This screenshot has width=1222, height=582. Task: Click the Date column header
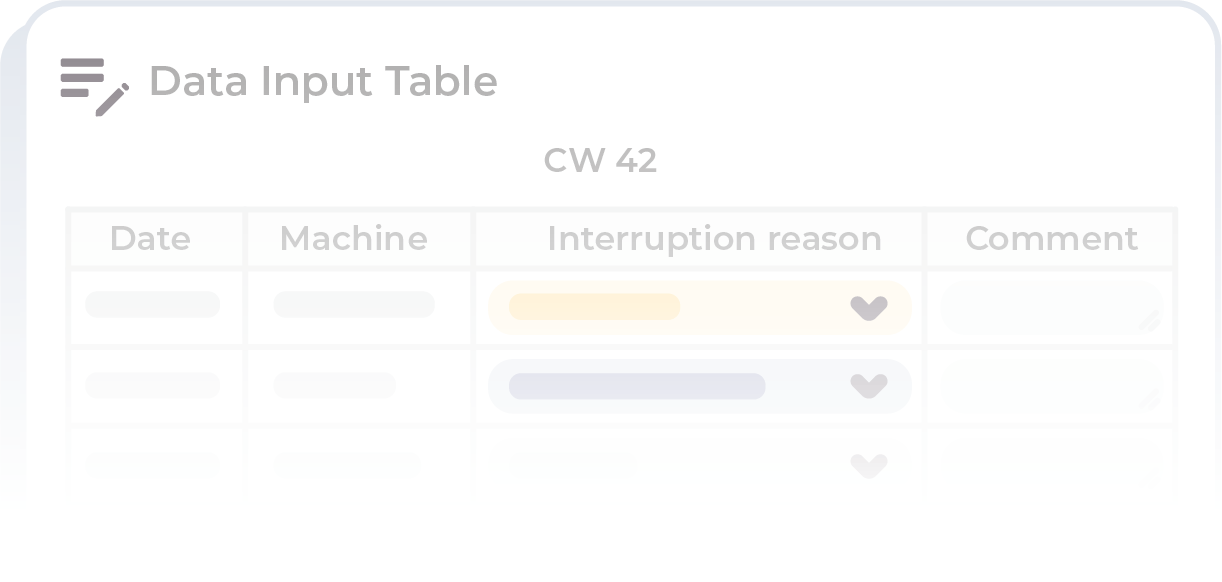tap(150, 239)
